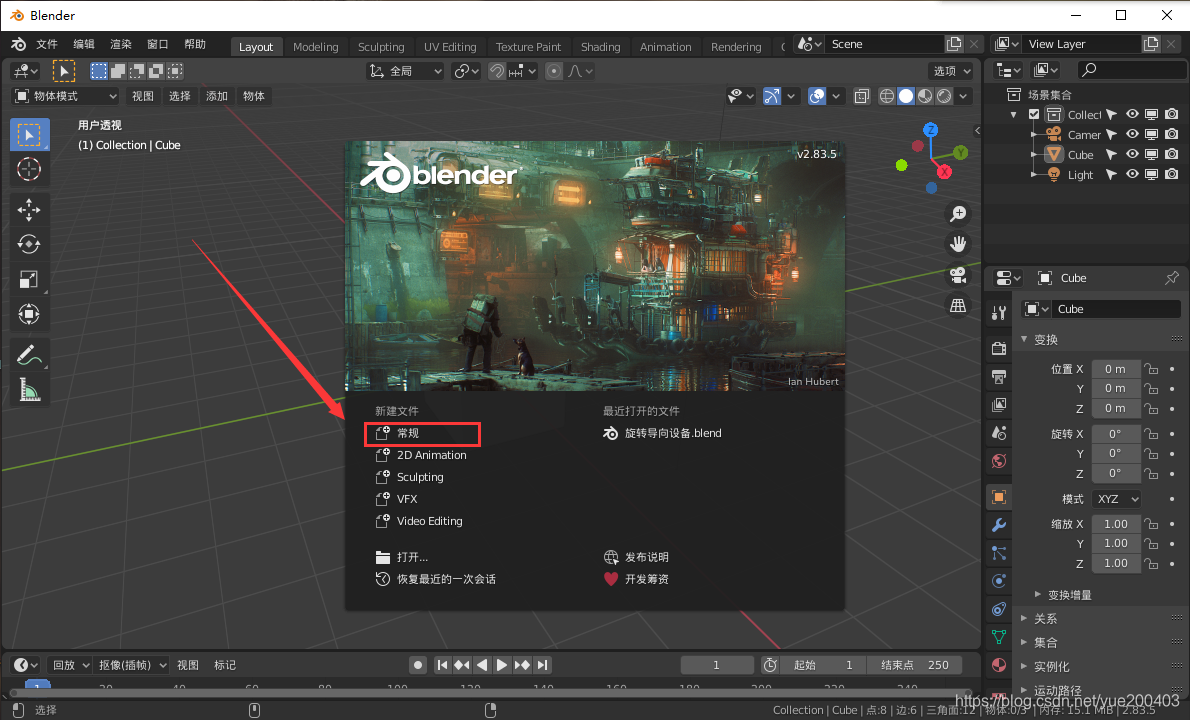Open the Tool properties tab
Viewport: 1190px width, 720px height.
pos(999,313)
